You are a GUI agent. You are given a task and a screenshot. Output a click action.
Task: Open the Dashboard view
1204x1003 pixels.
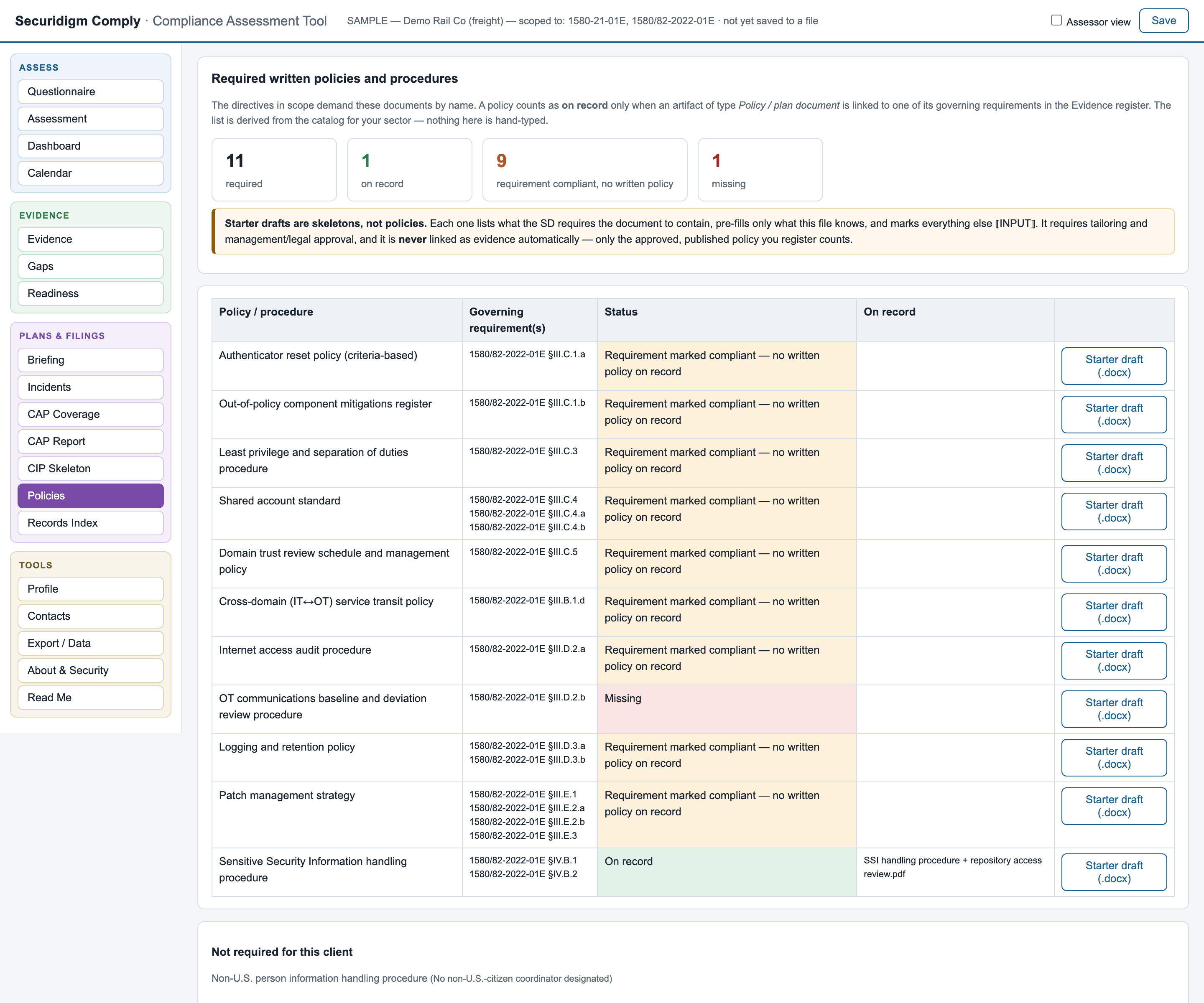click(91, 145)
